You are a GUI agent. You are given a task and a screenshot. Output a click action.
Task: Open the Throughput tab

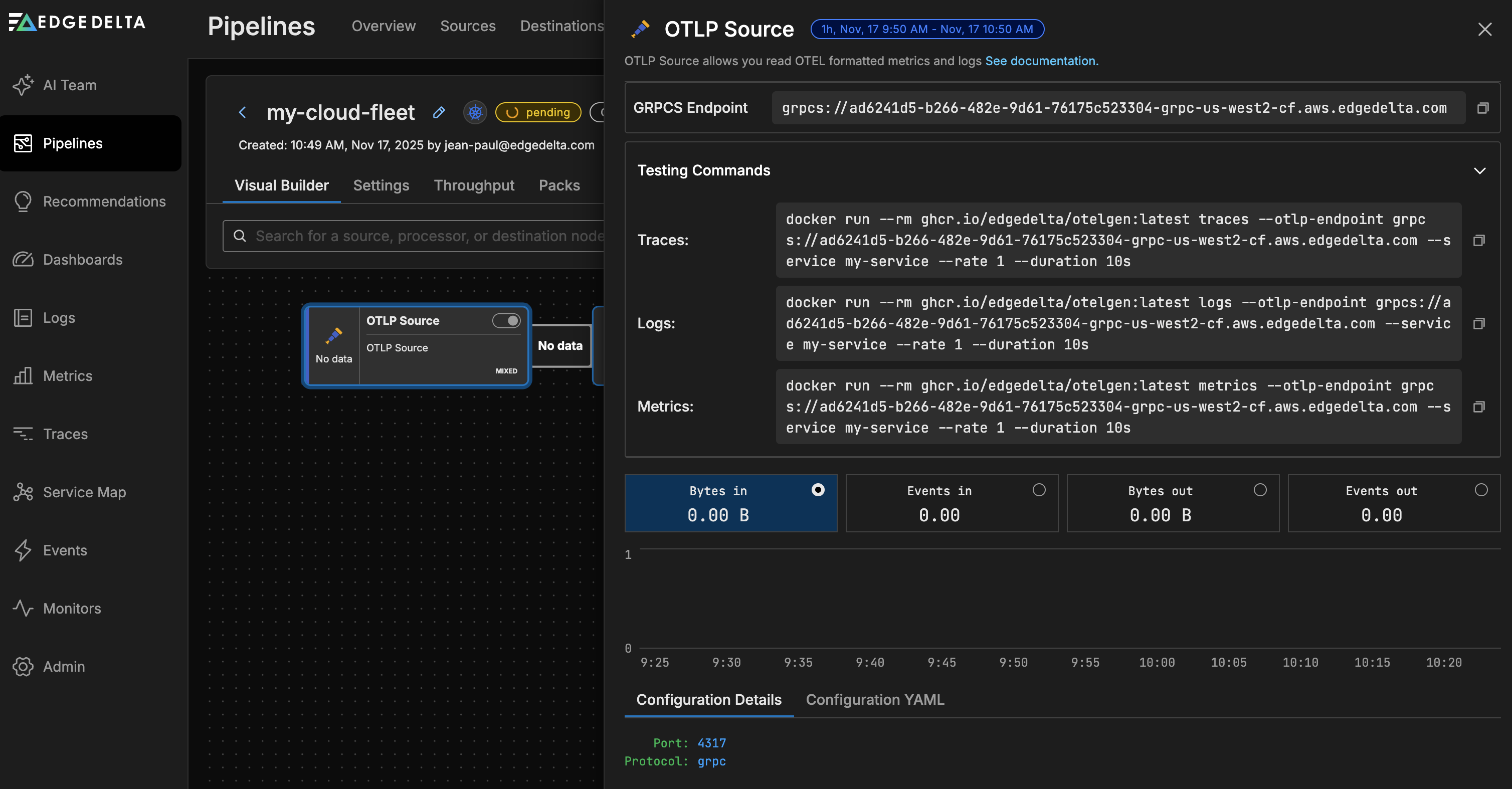pyautogui.click(x=474, y=185)
